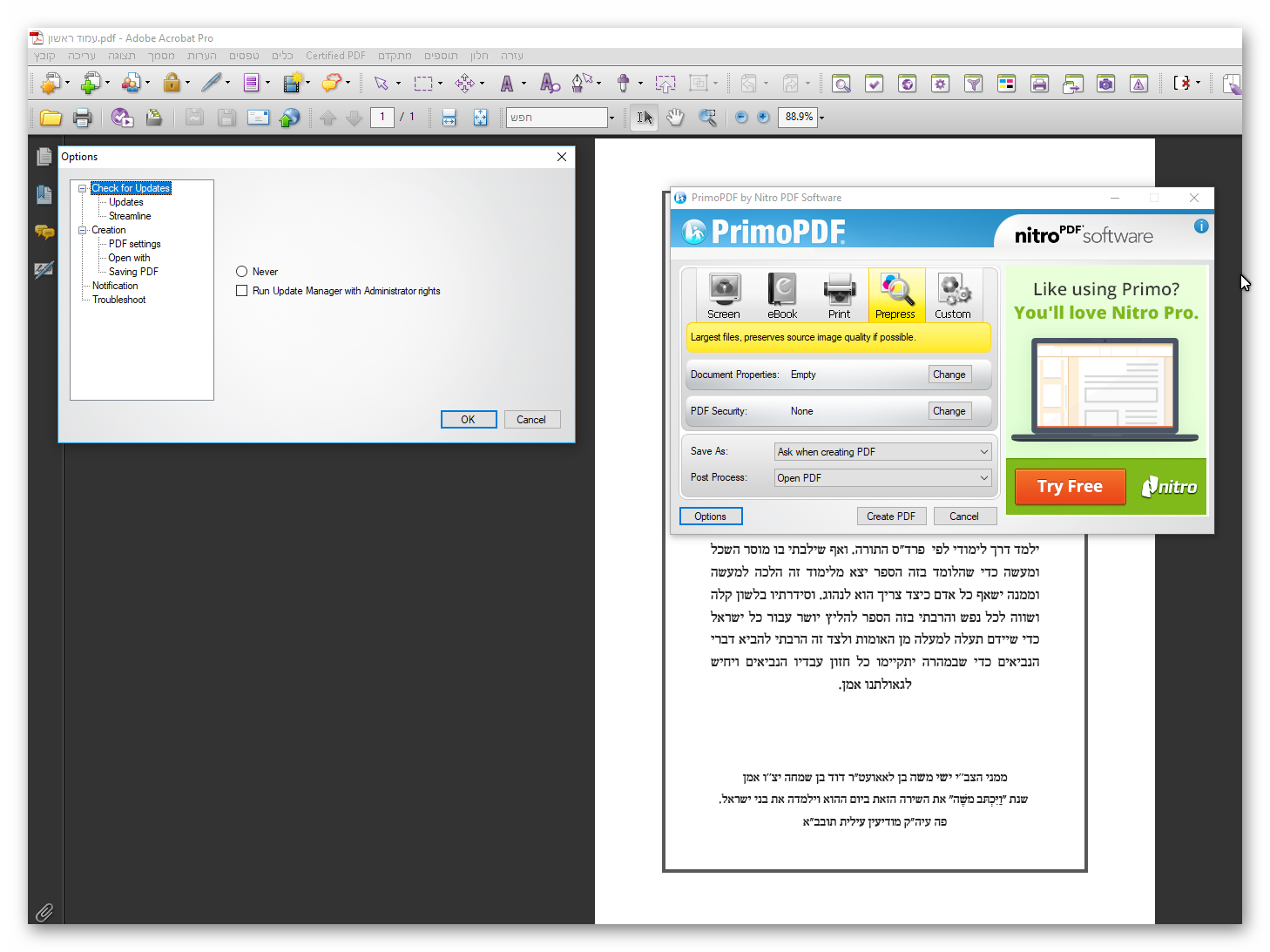Screen dimensions: 1270x952
Task: Click the Create PDF toolbar icon in Acrobat
Action: 51,83
